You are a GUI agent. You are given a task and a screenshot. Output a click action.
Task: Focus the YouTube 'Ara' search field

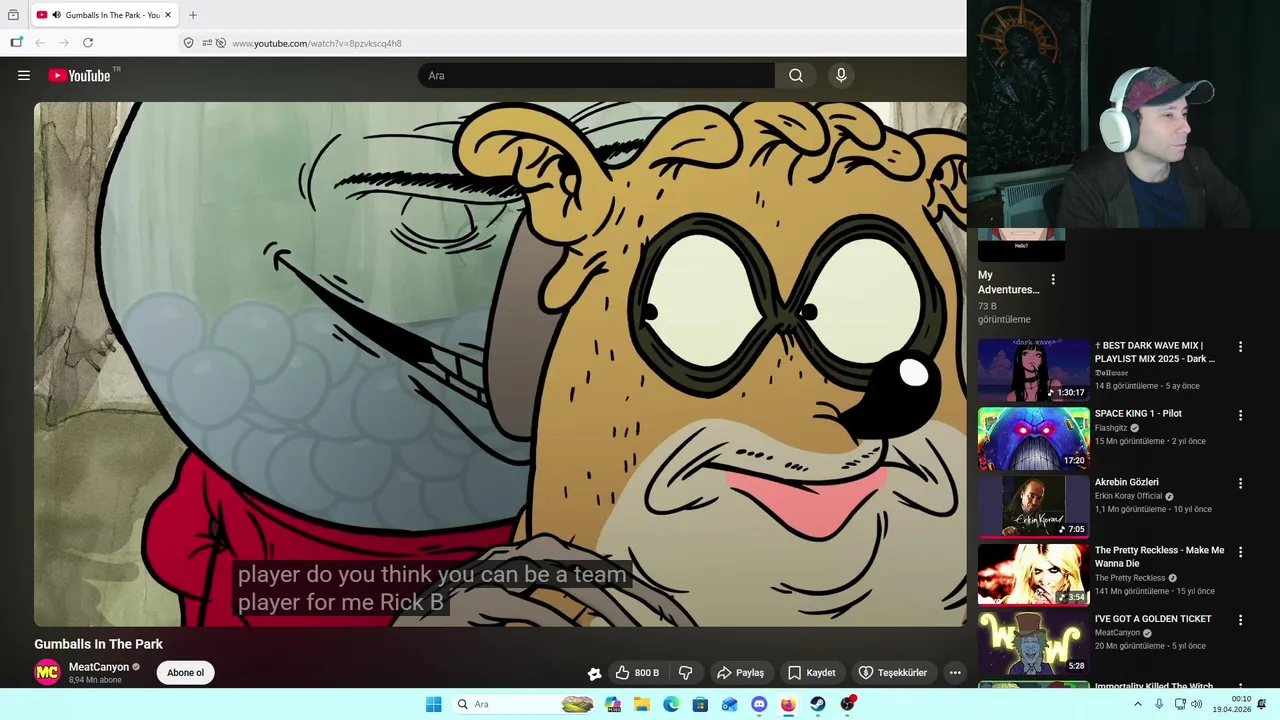coord(596,75)
